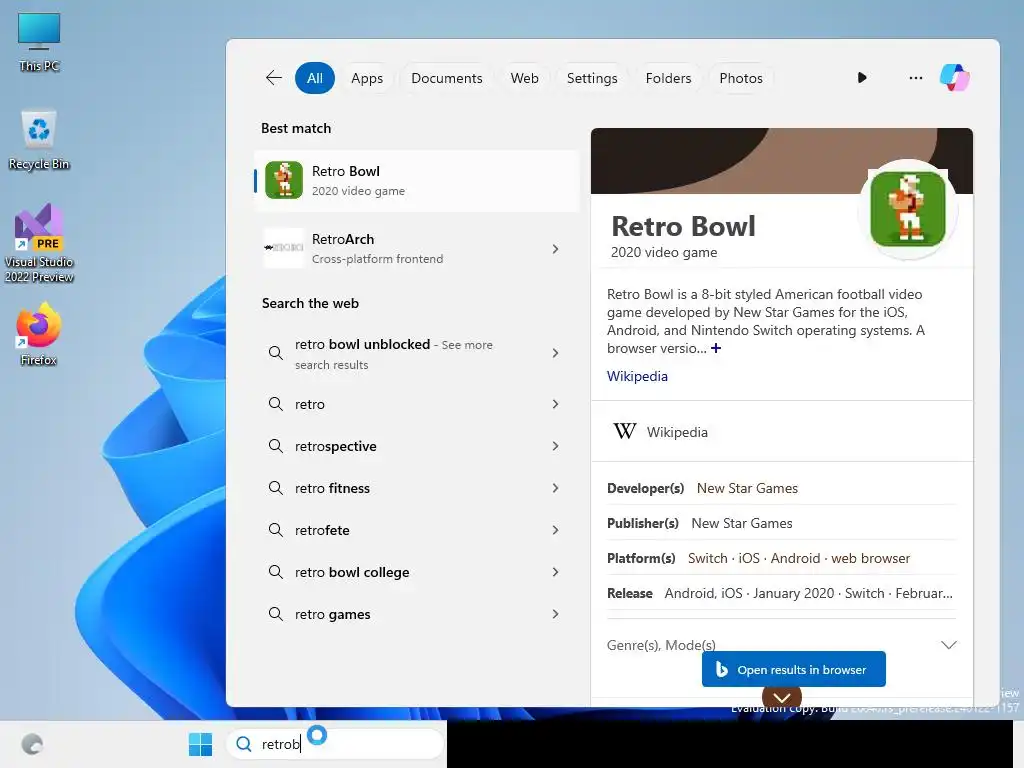Expand the retro fitness suggestion chevron
Image resolution: width=1024 pixels, height=768 pixels.
(x=555, y=488)
